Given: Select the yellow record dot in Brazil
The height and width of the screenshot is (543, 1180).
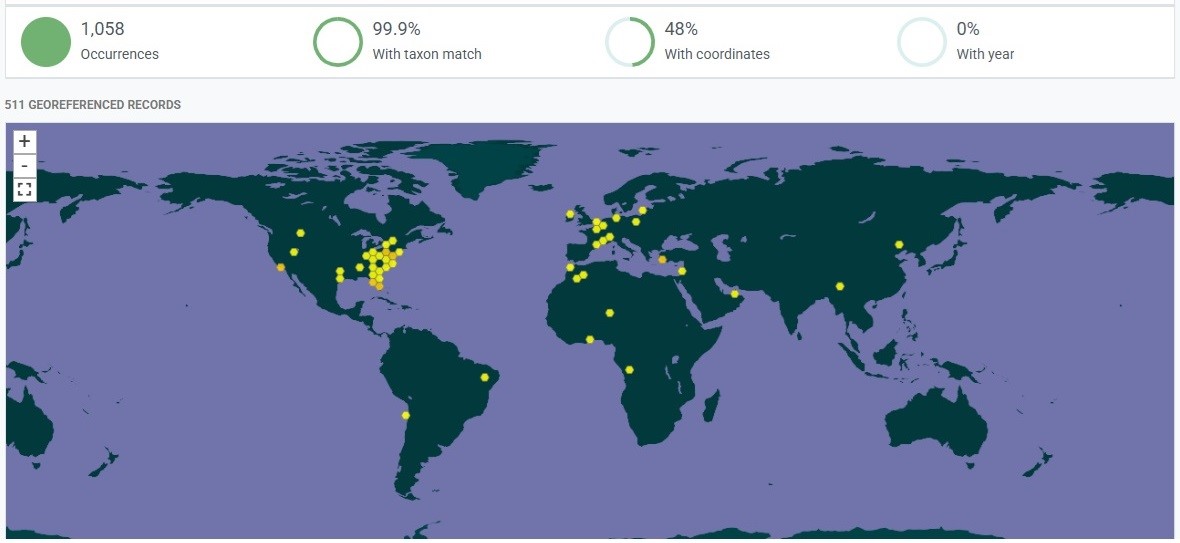Looking at the screenshot, I should tap(485, 377).
